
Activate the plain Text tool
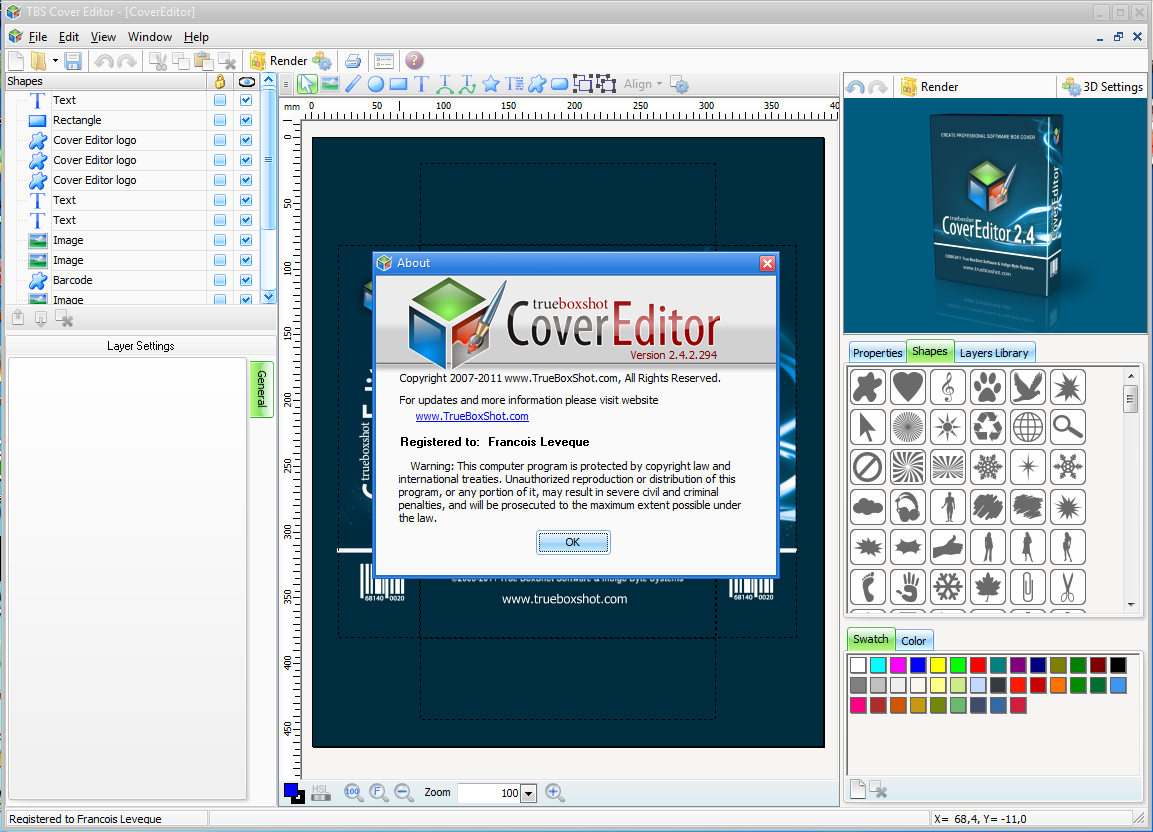tap(421, 85)
